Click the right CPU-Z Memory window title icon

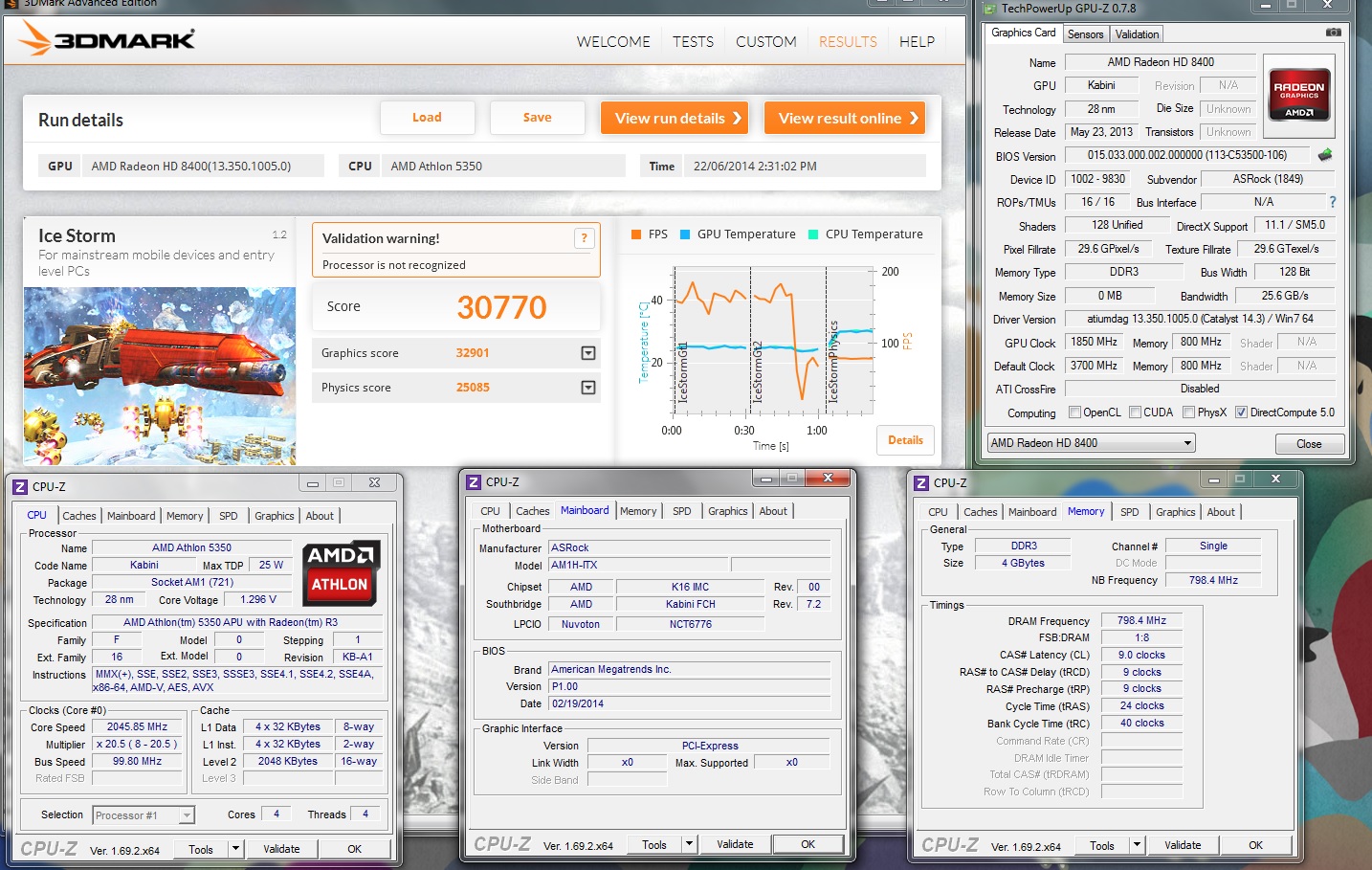click(x=921, y=483)
